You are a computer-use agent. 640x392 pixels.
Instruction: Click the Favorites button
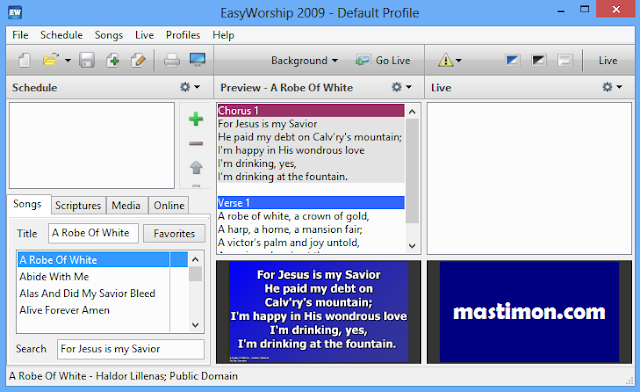click(174, 234)
